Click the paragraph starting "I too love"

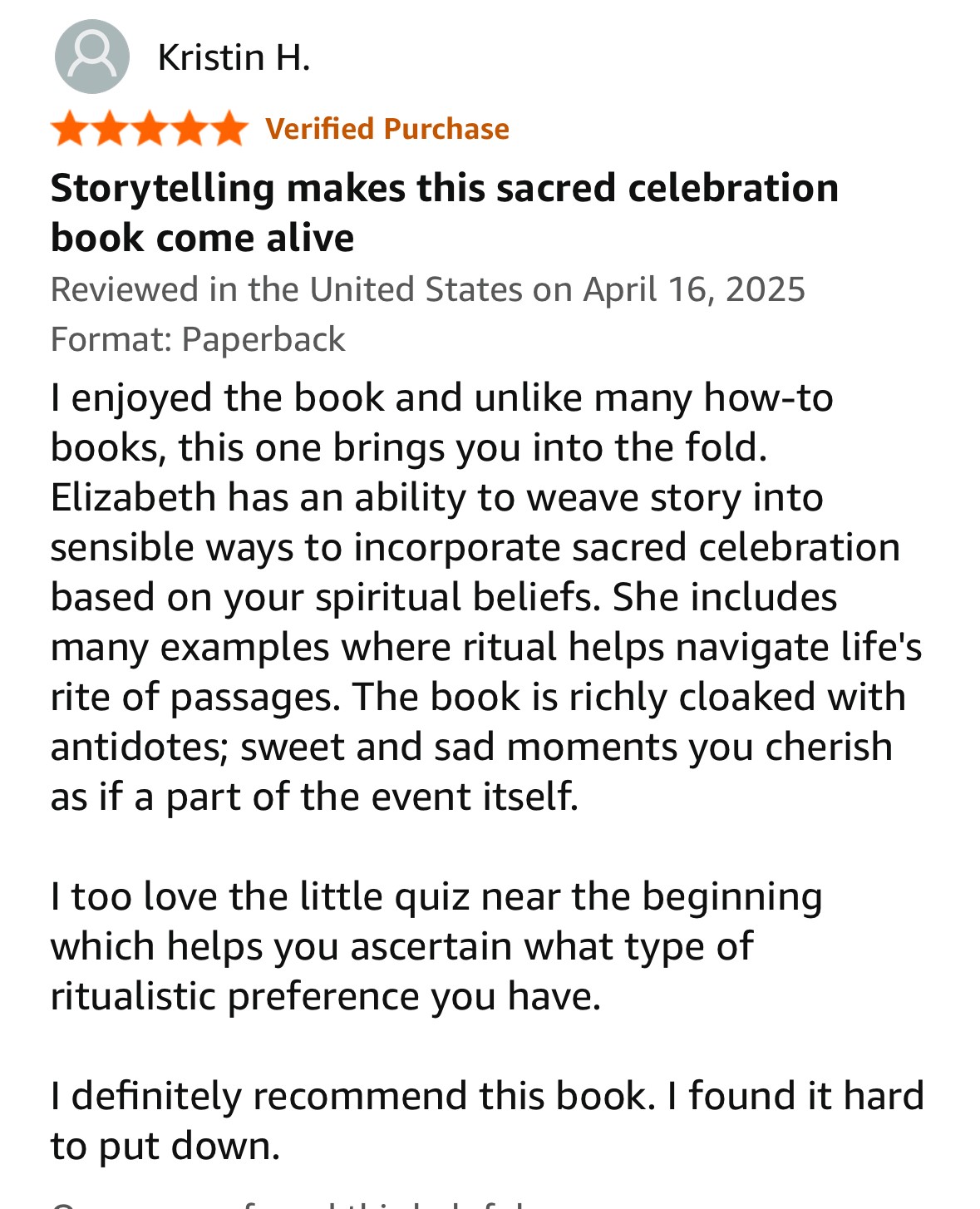[x=436, y=945]
